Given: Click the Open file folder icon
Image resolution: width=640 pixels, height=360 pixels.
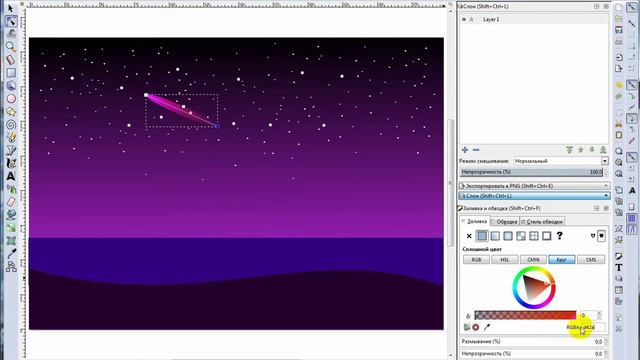Looking at the screenshot, I should 619,19.
